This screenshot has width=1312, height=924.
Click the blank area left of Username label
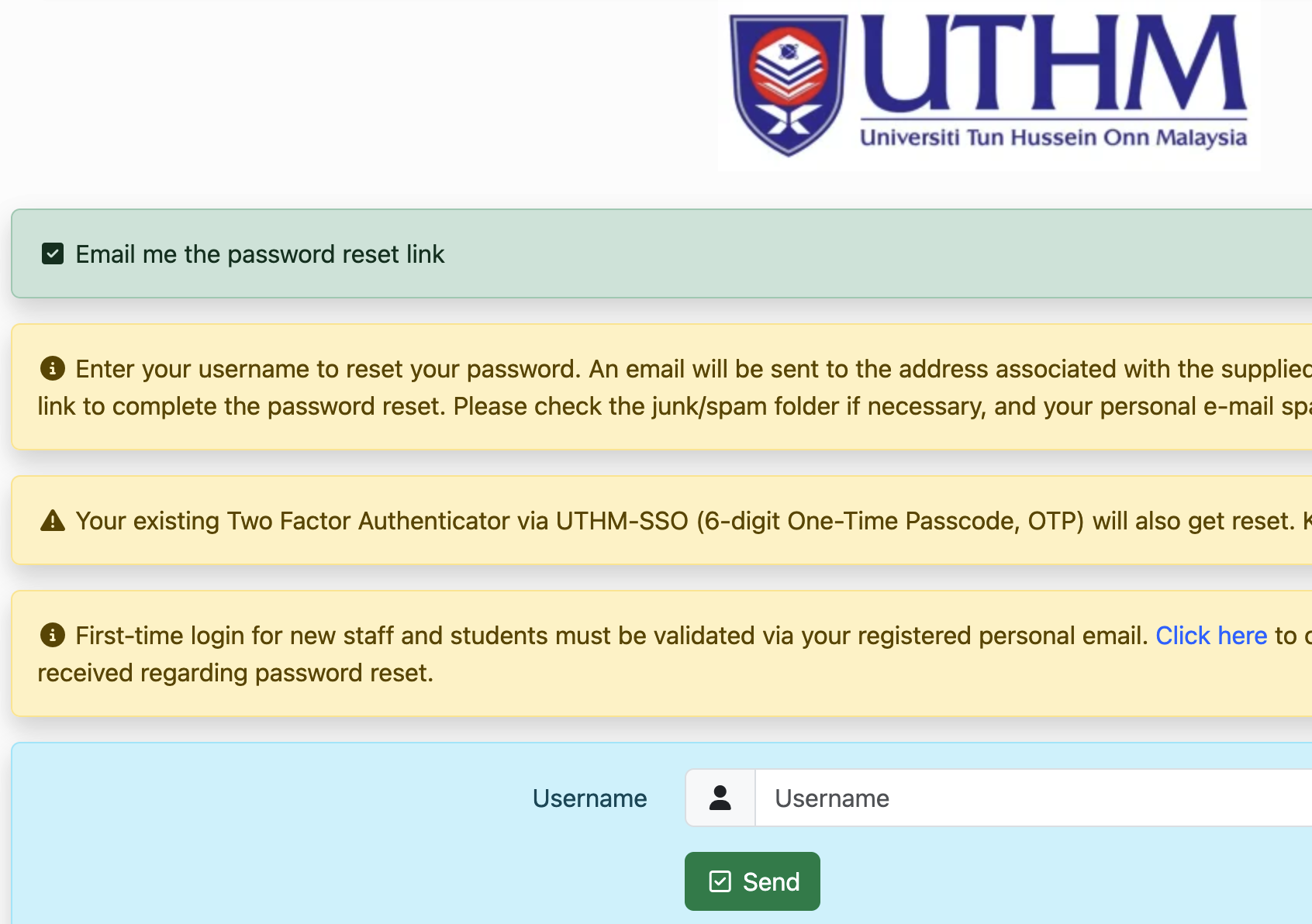tap(271, 798)
